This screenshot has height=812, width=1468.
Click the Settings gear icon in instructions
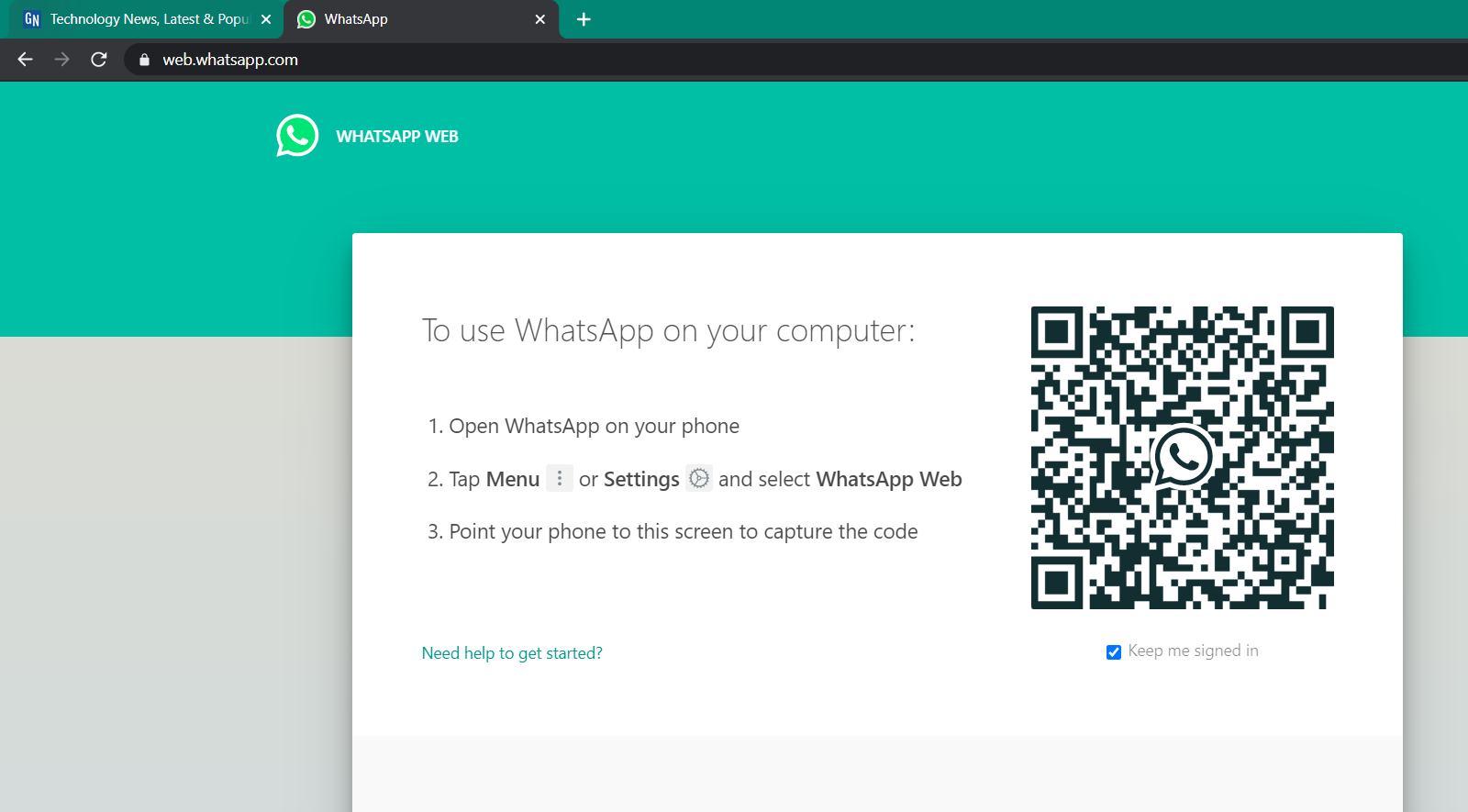(699, 478)
